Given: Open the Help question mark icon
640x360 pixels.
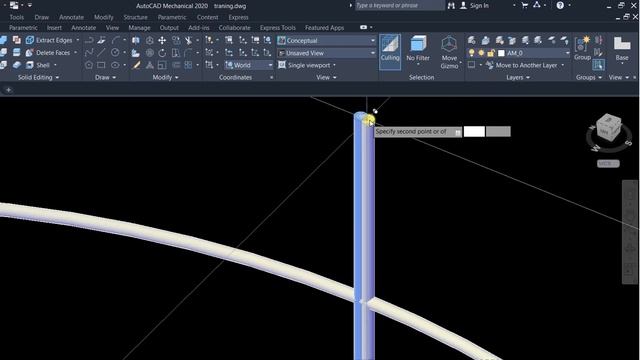Looking at the screenshot, I should click(560, 5).
